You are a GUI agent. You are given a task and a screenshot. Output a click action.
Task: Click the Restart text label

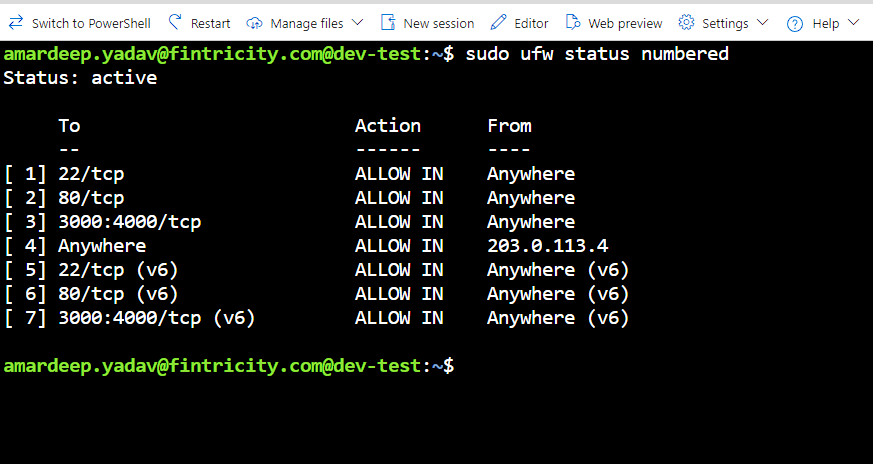[x=210, y=23]
